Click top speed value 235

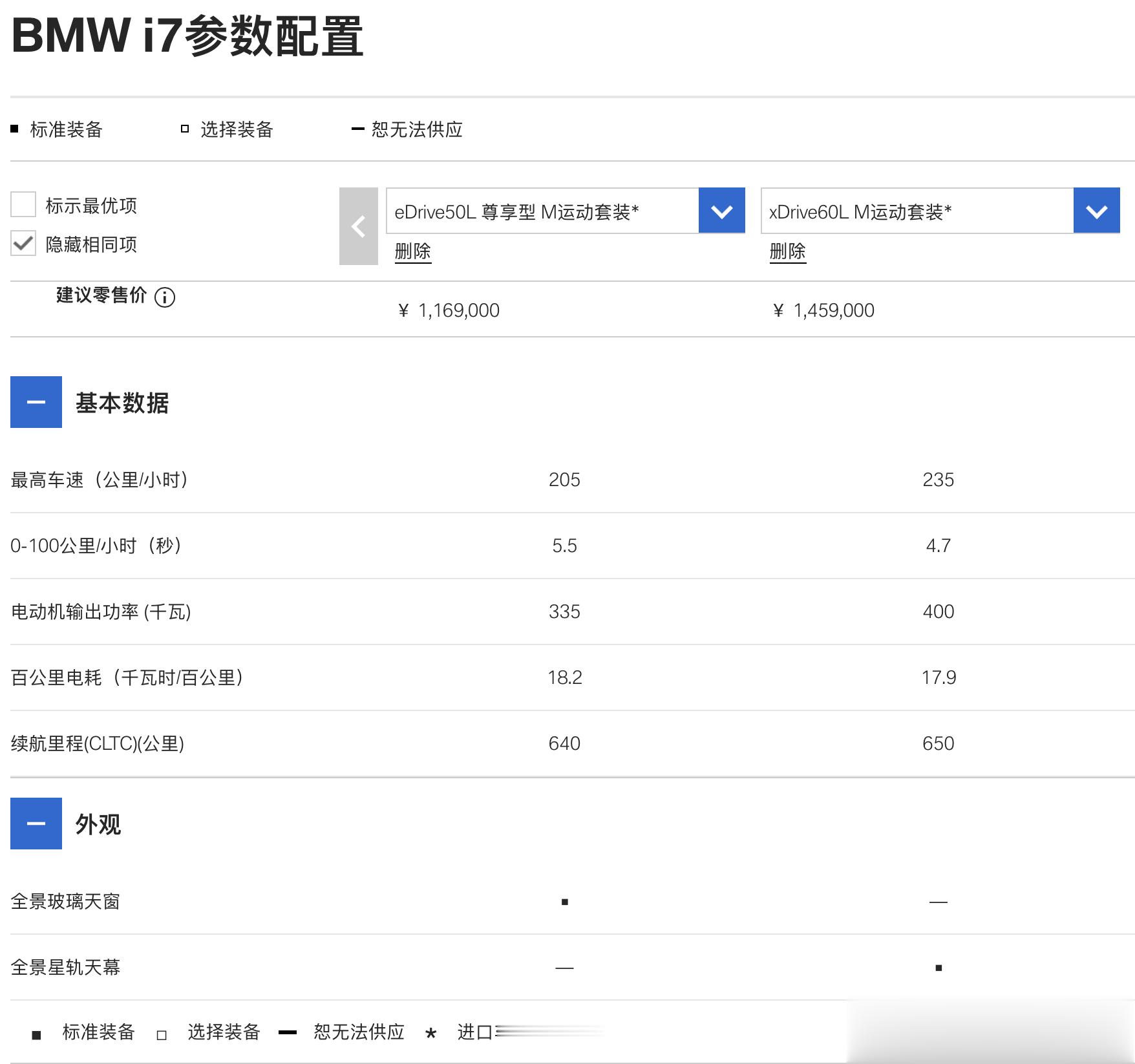(x=939, y=480)
